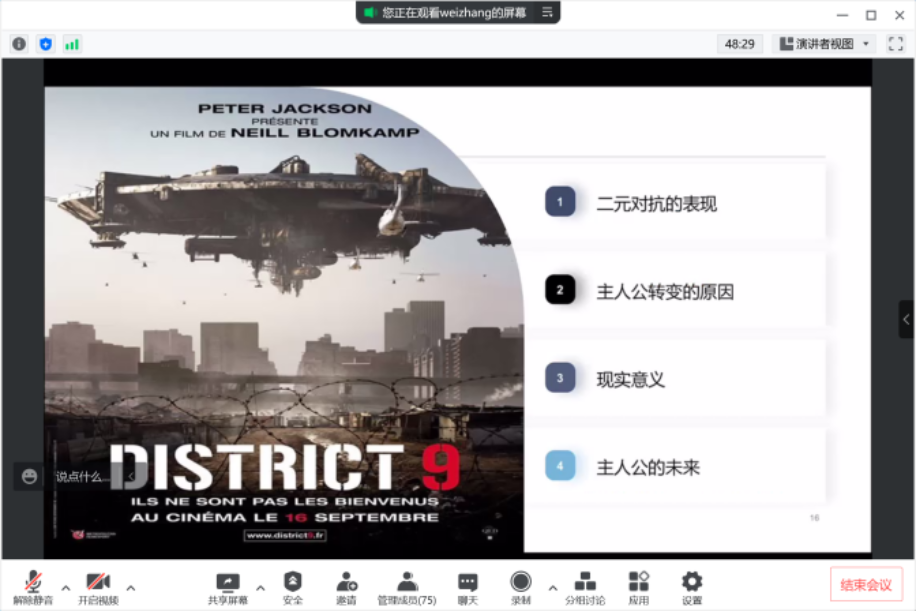Open audio options arrow next to microphone
Viewport: 917px width, 611px height.
66,588
